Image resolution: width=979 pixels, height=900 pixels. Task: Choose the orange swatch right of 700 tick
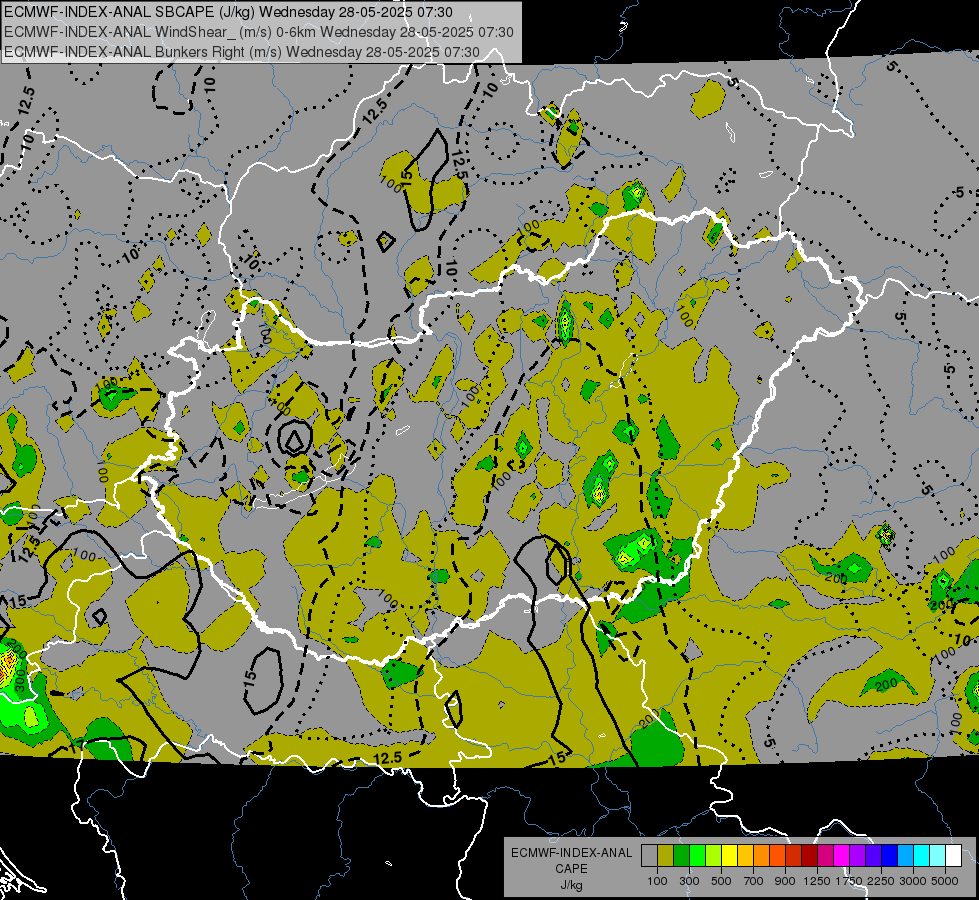coord(761,856)
